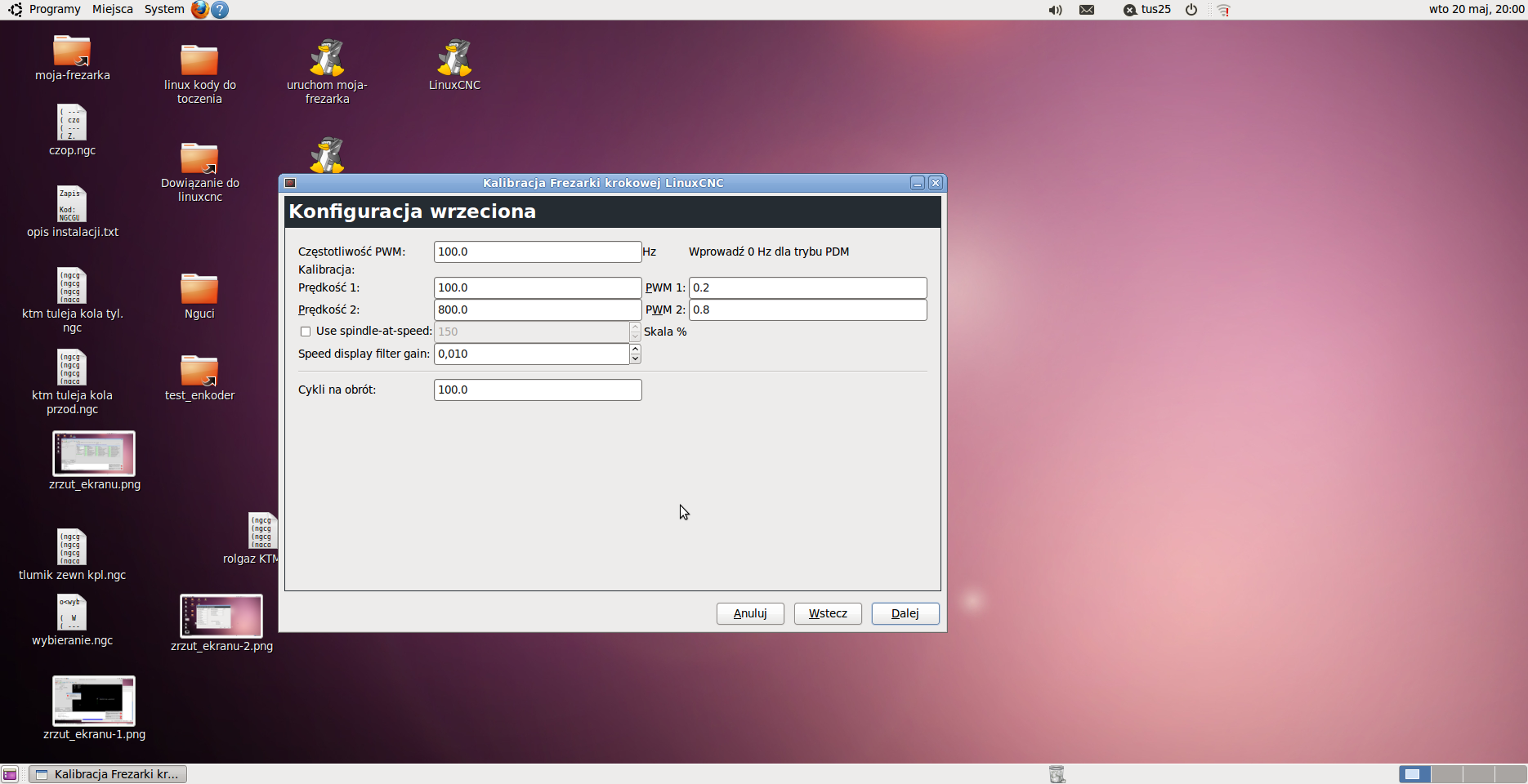Open the Programy menu
Image resolution: width=1528 pixels, height=784 pixels.
[x=55, y=9]
